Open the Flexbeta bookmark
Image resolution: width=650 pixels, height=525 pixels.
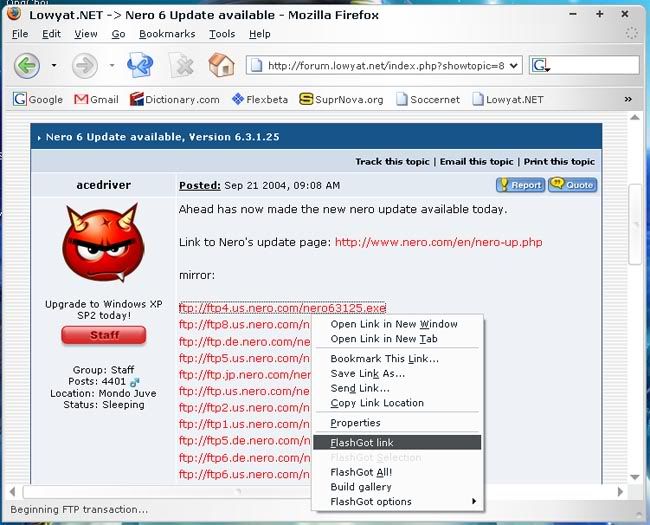260,100
